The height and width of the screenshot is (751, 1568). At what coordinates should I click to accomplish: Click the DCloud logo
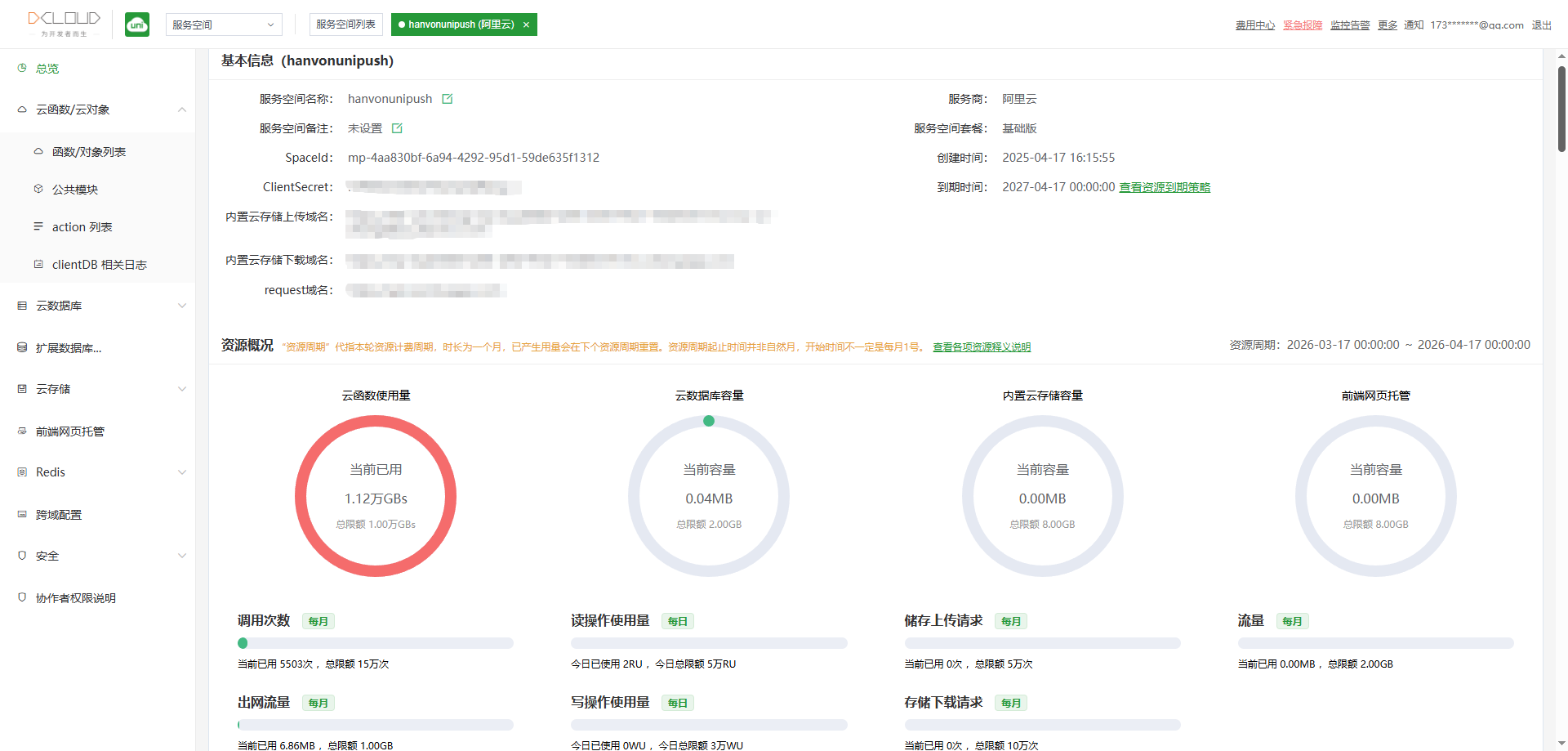pyautogui.click(x=64, y=23)
